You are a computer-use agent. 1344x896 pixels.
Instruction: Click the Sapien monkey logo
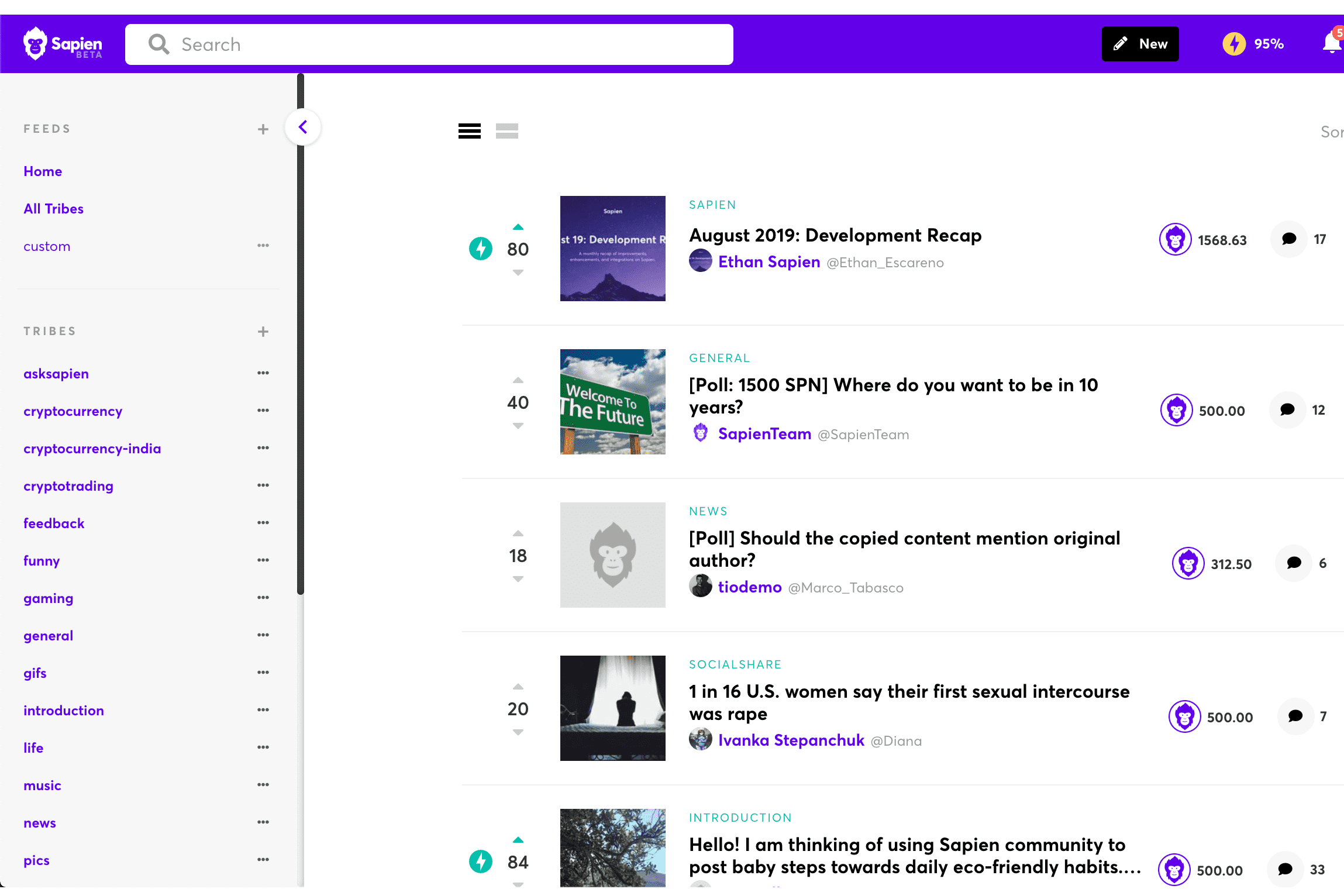[x=36, y=43]
